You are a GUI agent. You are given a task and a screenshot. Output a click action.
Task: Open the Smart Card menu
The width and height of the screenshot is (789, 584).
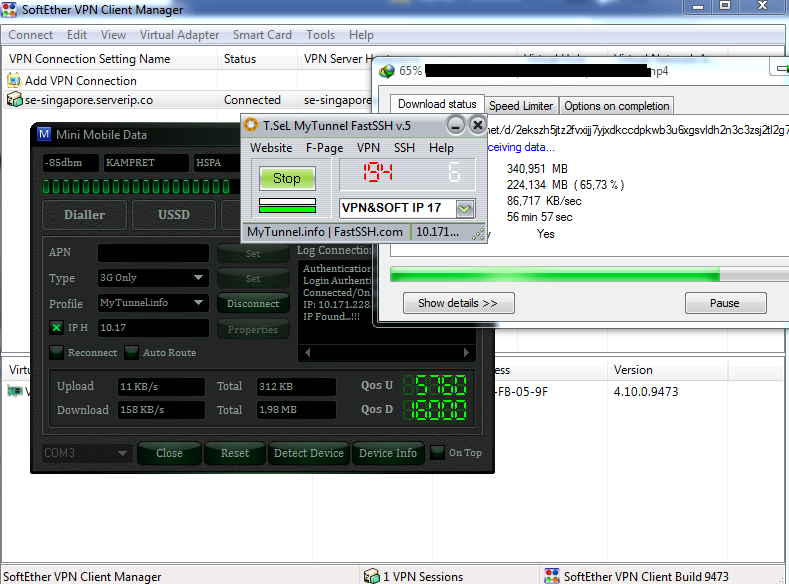(262, 35)
